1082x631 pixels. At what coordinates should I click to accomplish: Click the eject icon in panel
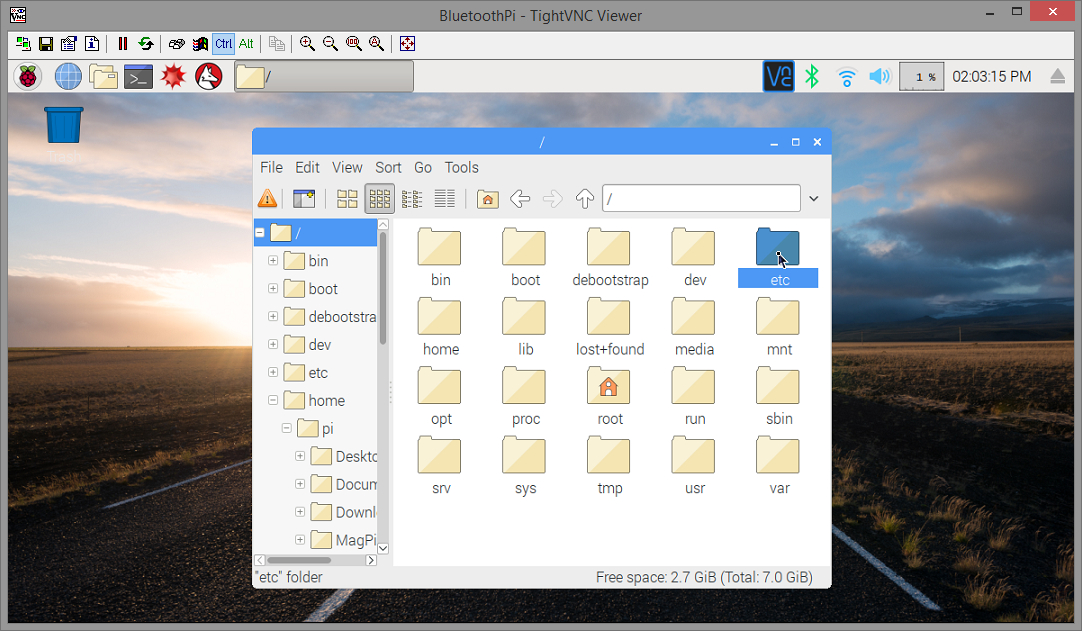coord(1057,77)
